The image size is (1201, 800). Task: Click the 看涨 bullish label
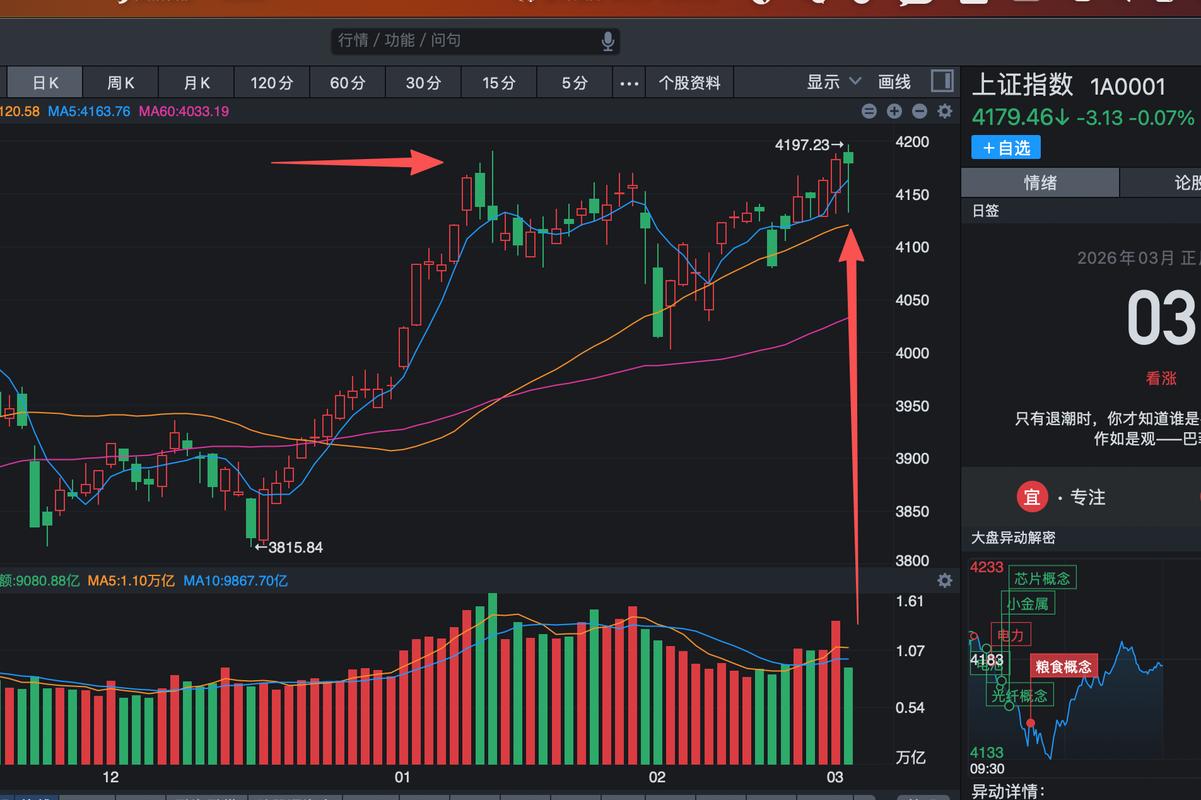pos(1161,379)
